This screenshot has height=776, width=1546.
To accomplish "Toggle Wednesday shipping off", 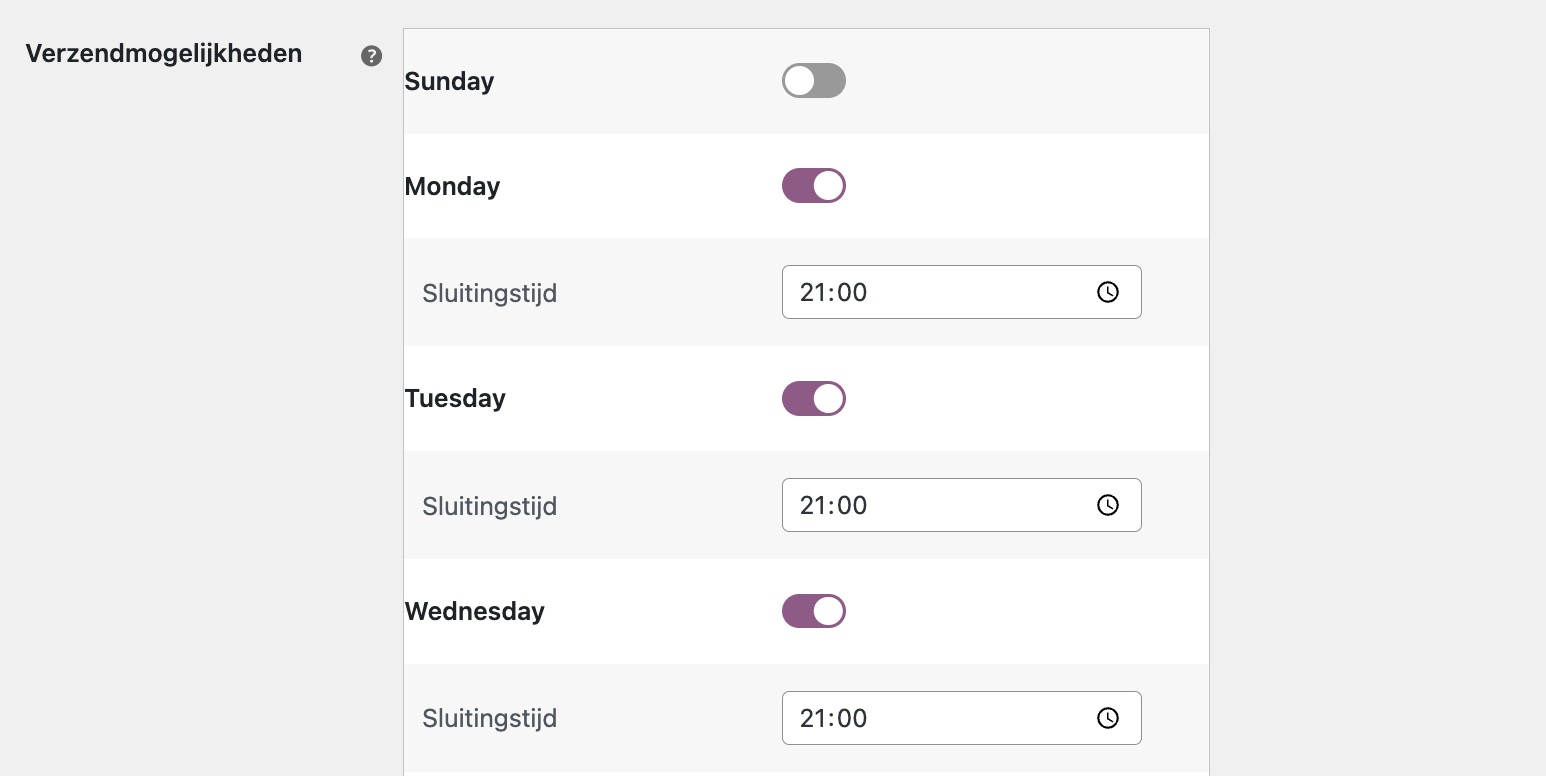I will point(813,611).
